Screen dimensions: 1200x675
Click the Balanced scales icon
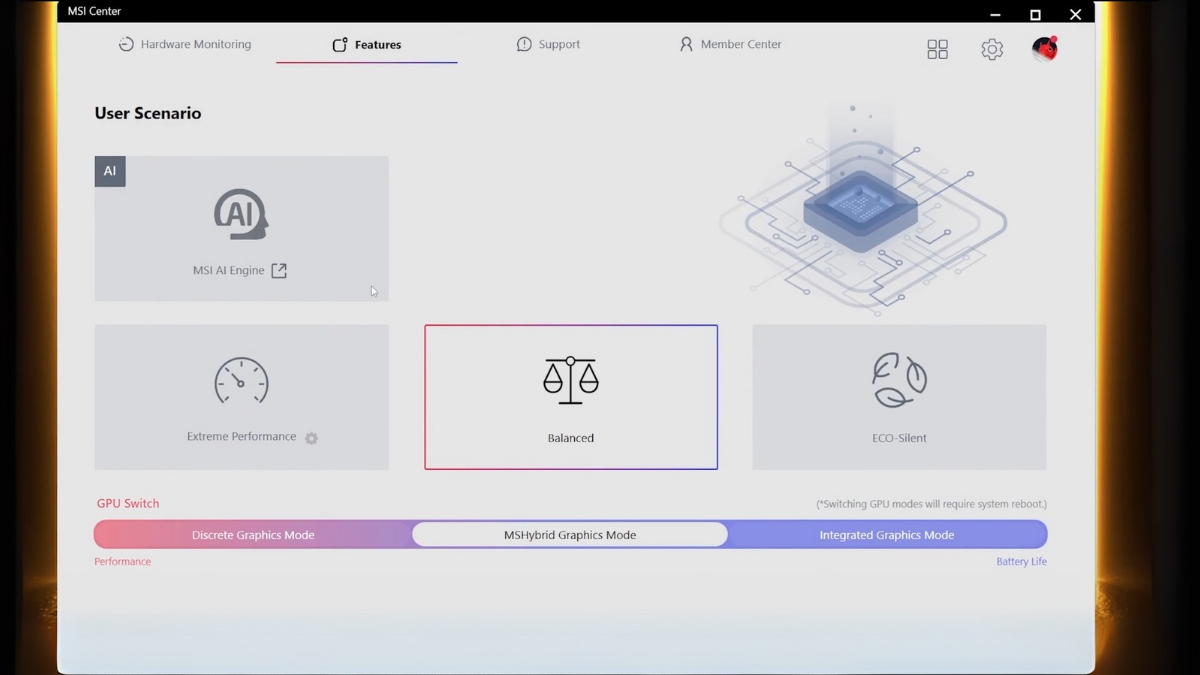click(571, 380)
